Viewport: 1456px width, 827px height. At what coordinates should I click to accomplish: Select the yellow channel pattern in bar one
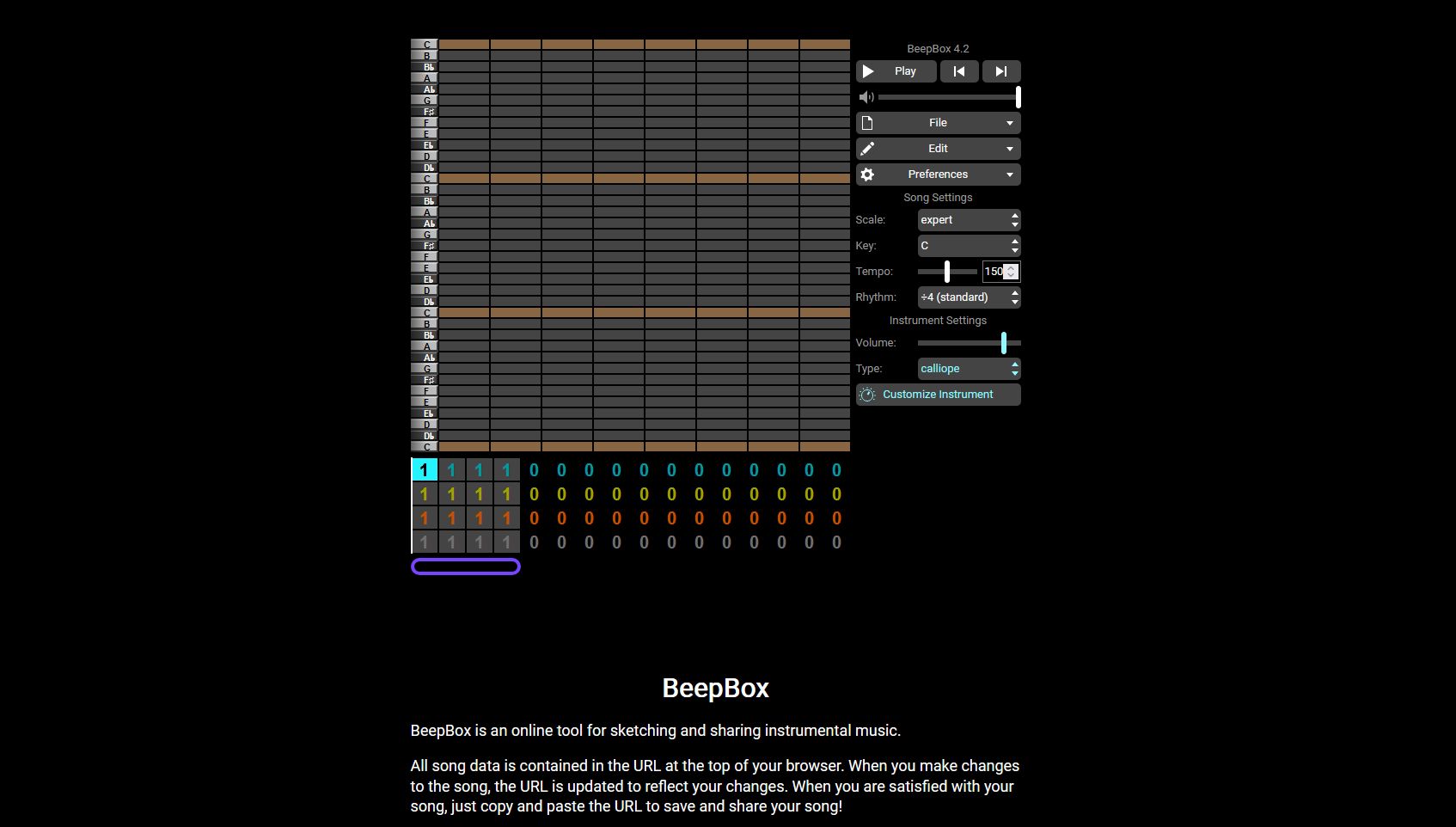tap(425, 494)
